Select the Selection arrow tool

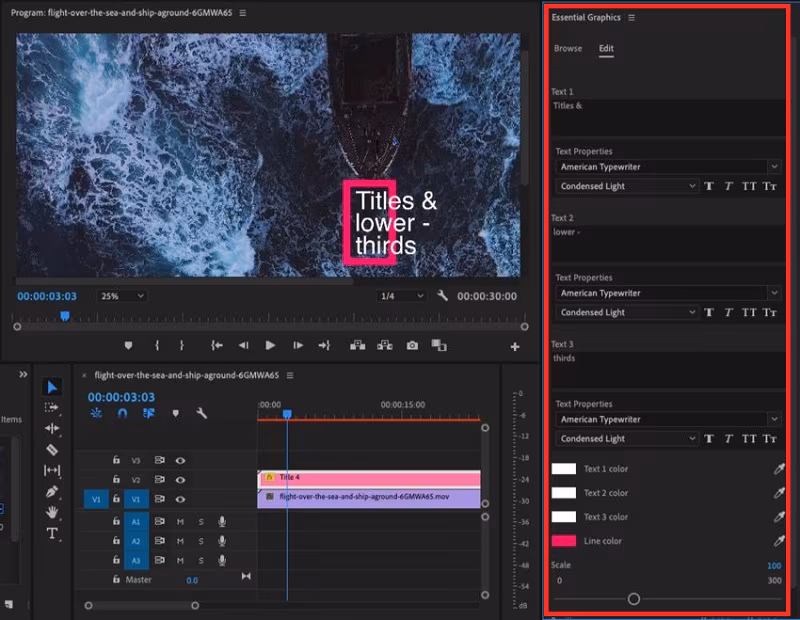[x=52, y=387]
